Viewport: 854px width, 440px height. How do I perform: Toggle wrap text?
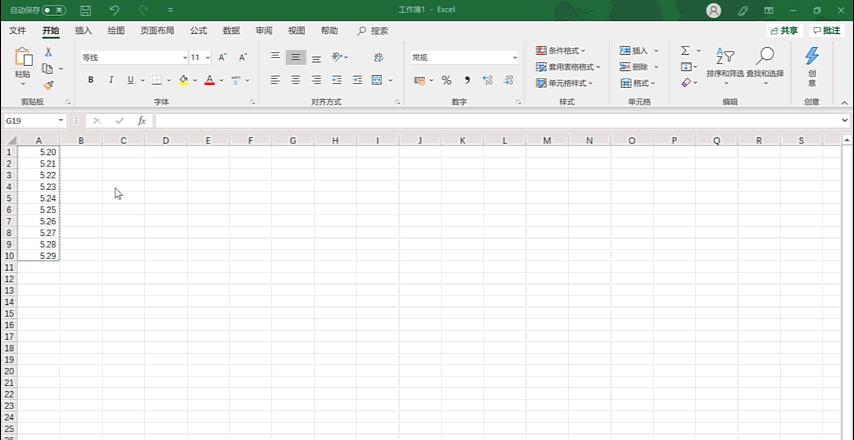pos(379,57)
